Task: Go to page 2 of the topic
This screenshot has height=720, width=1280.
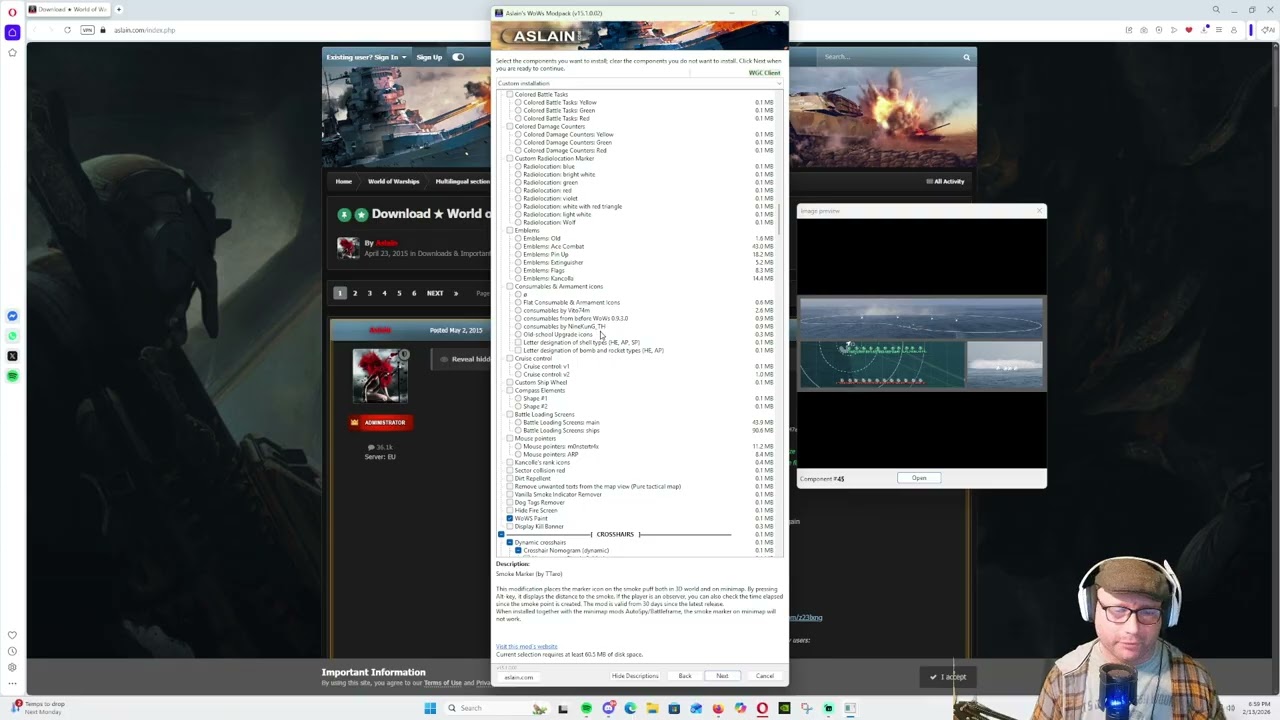Action: coord(354,293)
